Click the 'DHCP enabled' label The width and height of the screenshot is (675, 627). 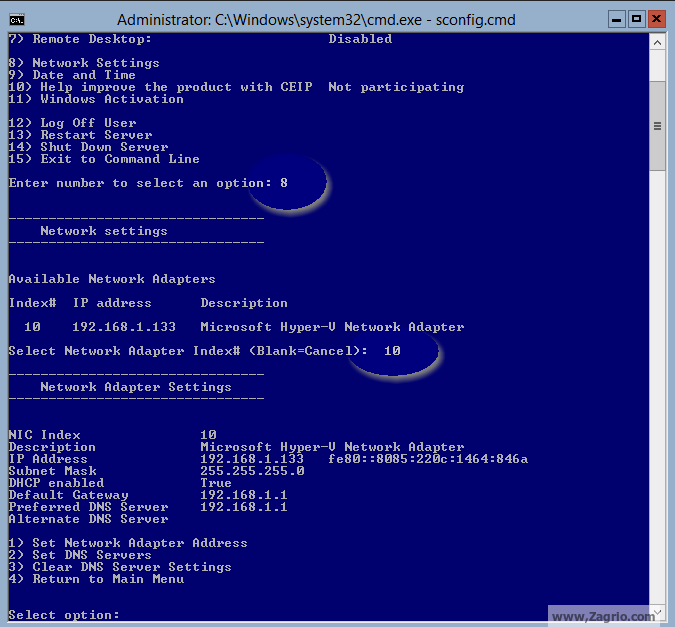tap(56, 483)
